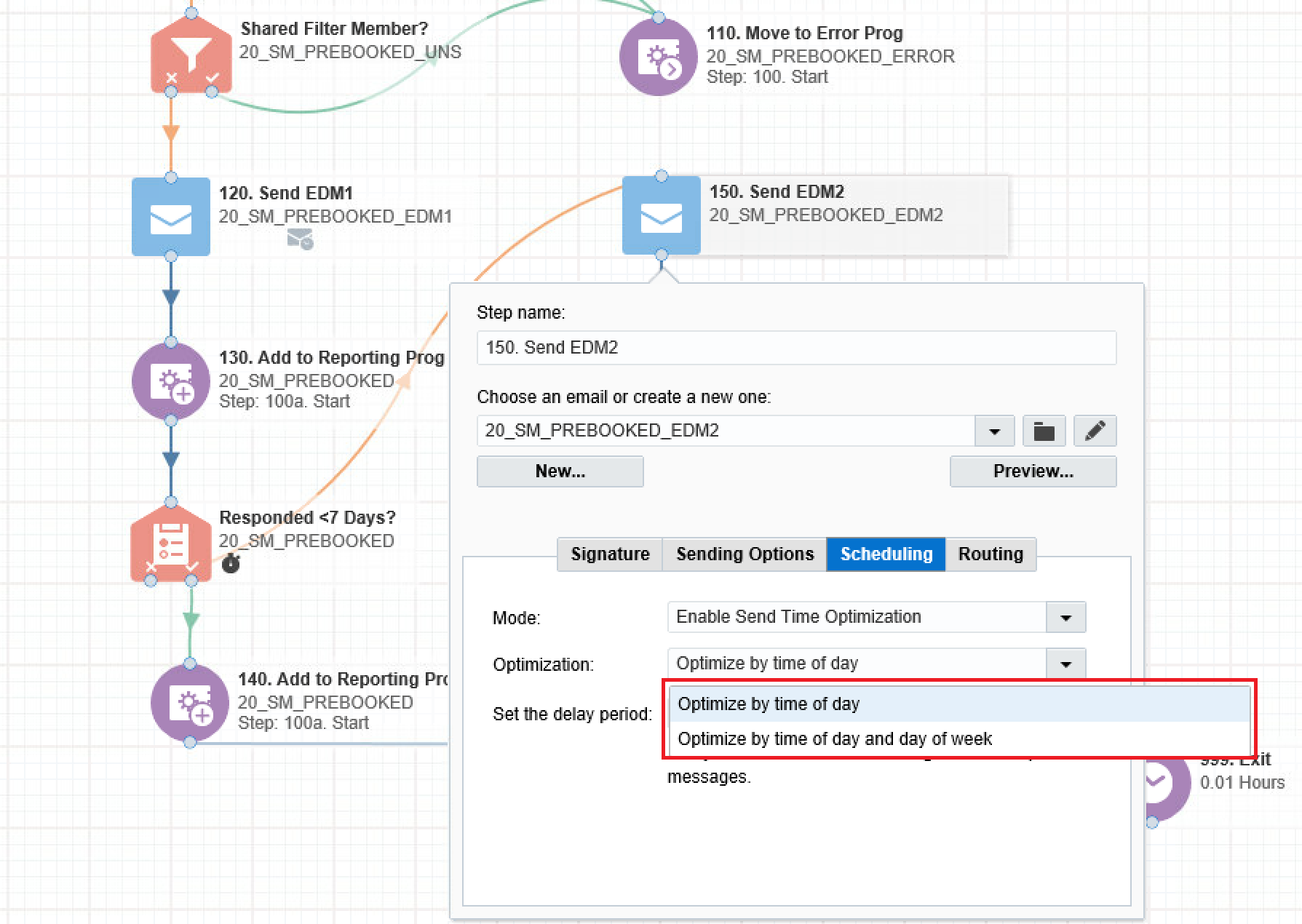Click the '120. Send EDM1' label text

pos(286,193)
